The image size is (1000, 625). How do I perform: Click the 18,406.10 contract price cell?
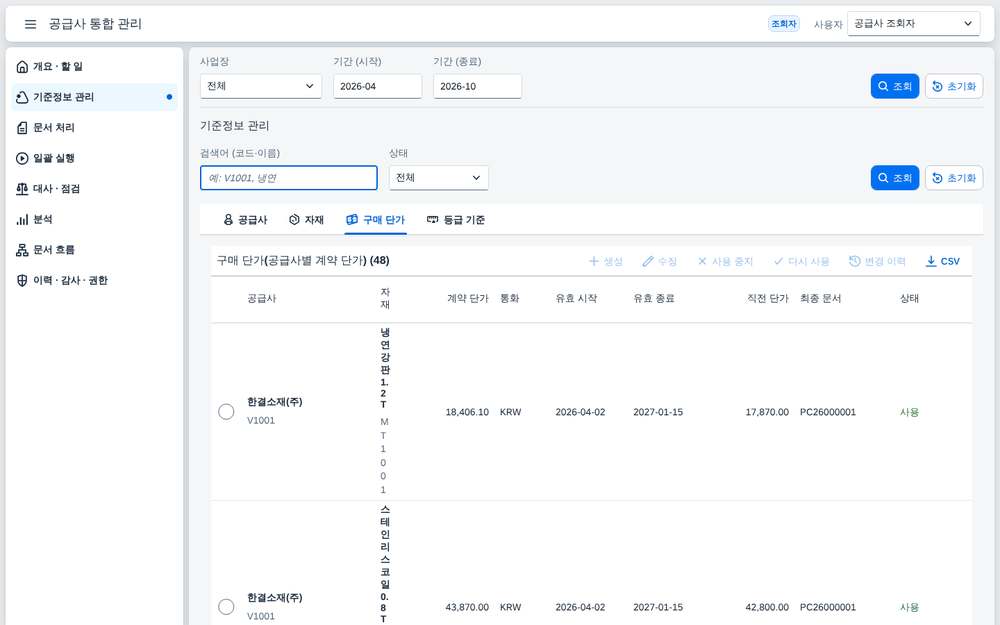tap(467, 412)
